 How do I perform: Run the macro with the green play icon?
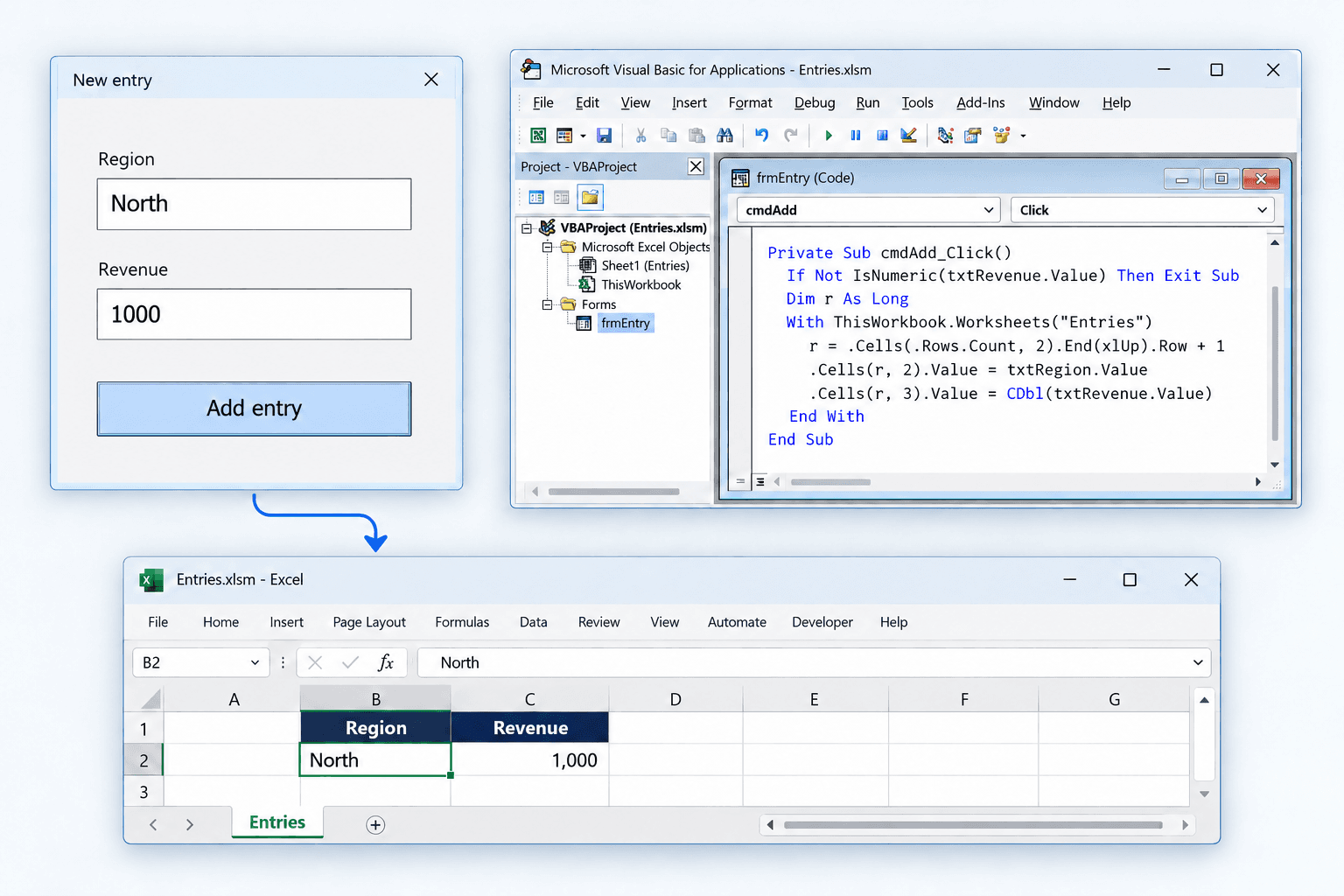pyautogui.click(x=829, y=136)
